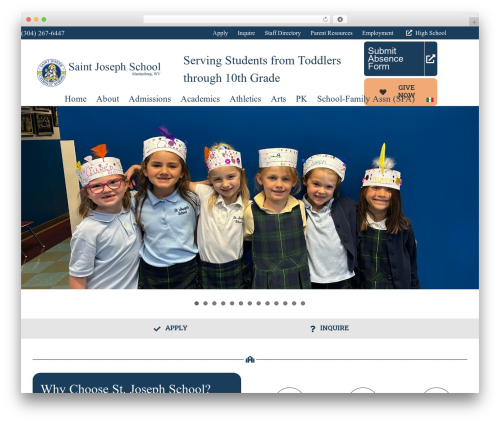Image resolution: width=500 pixels, height=423 pixels.
Task: Click the Serving Students from Toddlers tagline
Action: coord(262,69)
